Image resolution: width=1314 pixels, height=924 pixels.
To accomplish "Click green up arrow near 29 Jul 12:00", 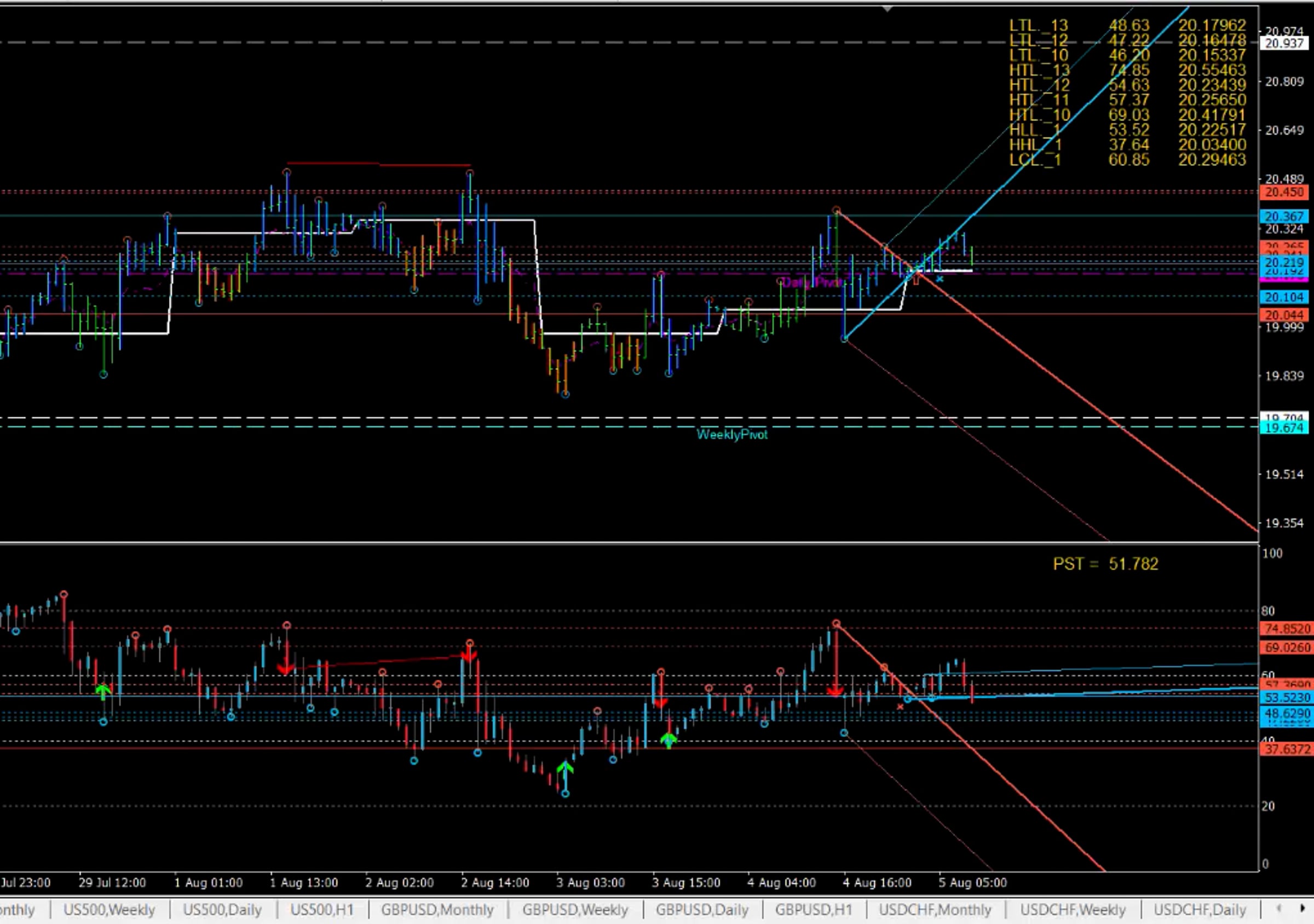I will click(103, 691).
